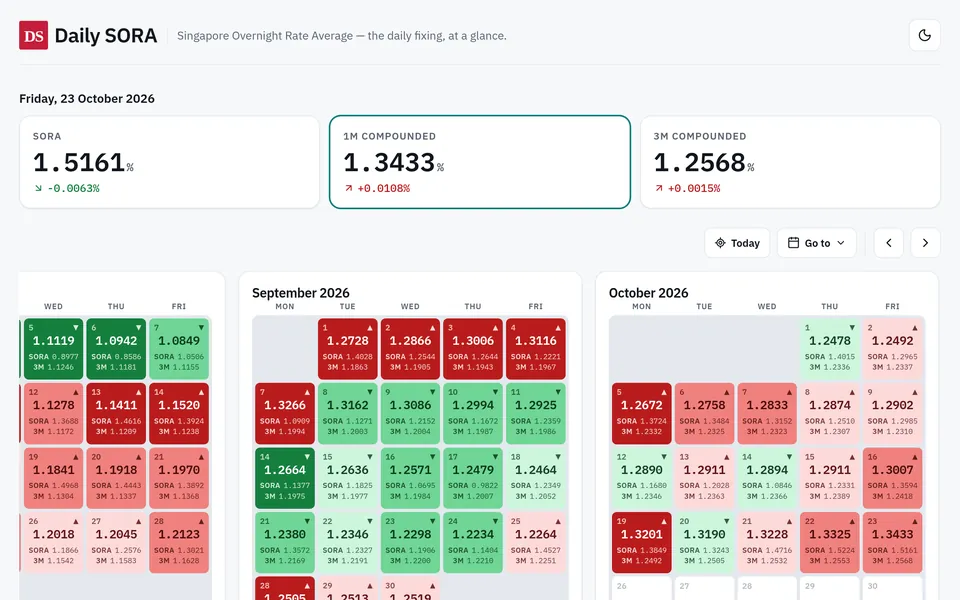Select the October 19 cell showing 1.3201

tap(642, 542)
